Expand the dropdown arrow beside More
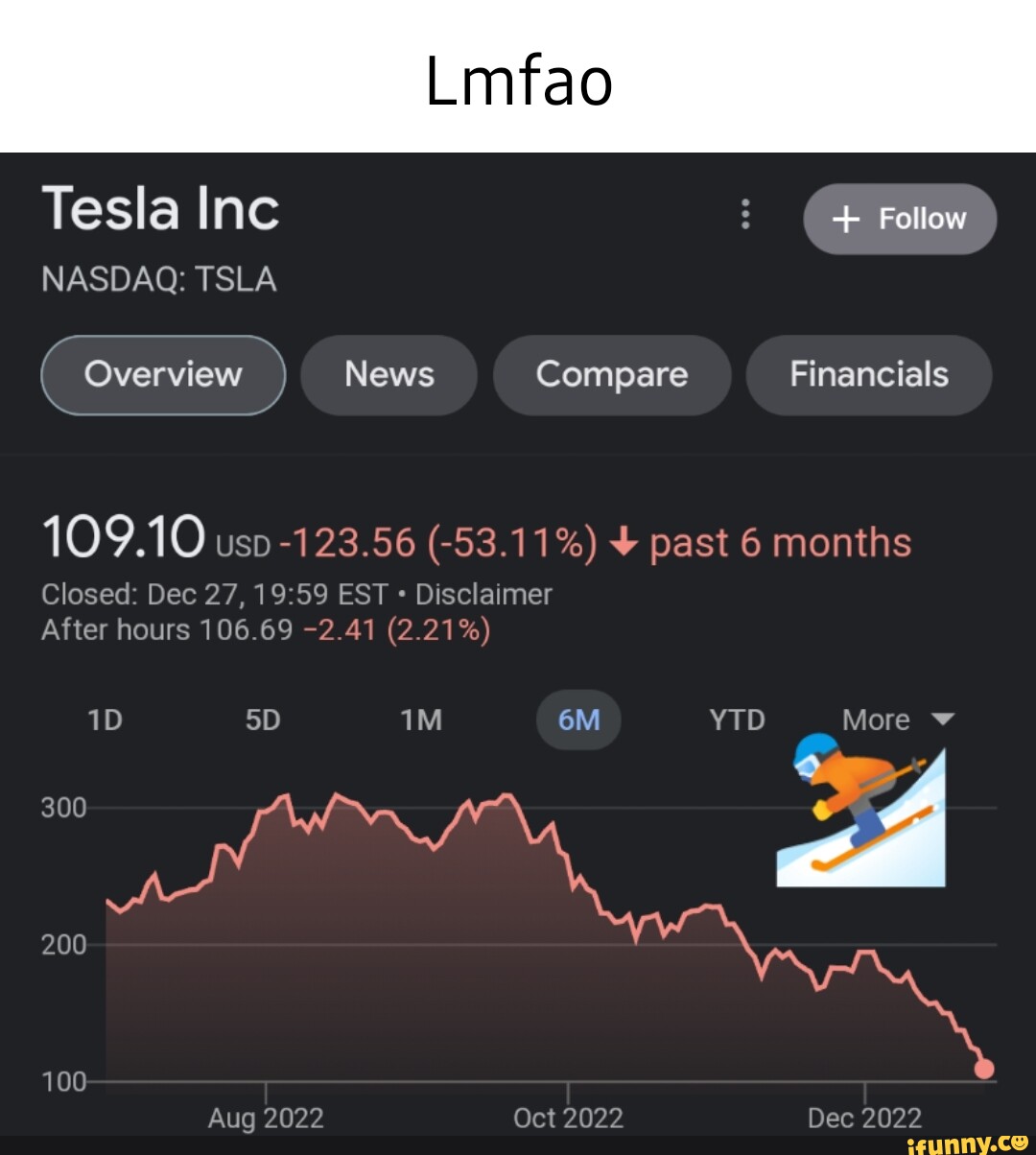This screenshot has height=1155, width=1036. coord(943,719)
